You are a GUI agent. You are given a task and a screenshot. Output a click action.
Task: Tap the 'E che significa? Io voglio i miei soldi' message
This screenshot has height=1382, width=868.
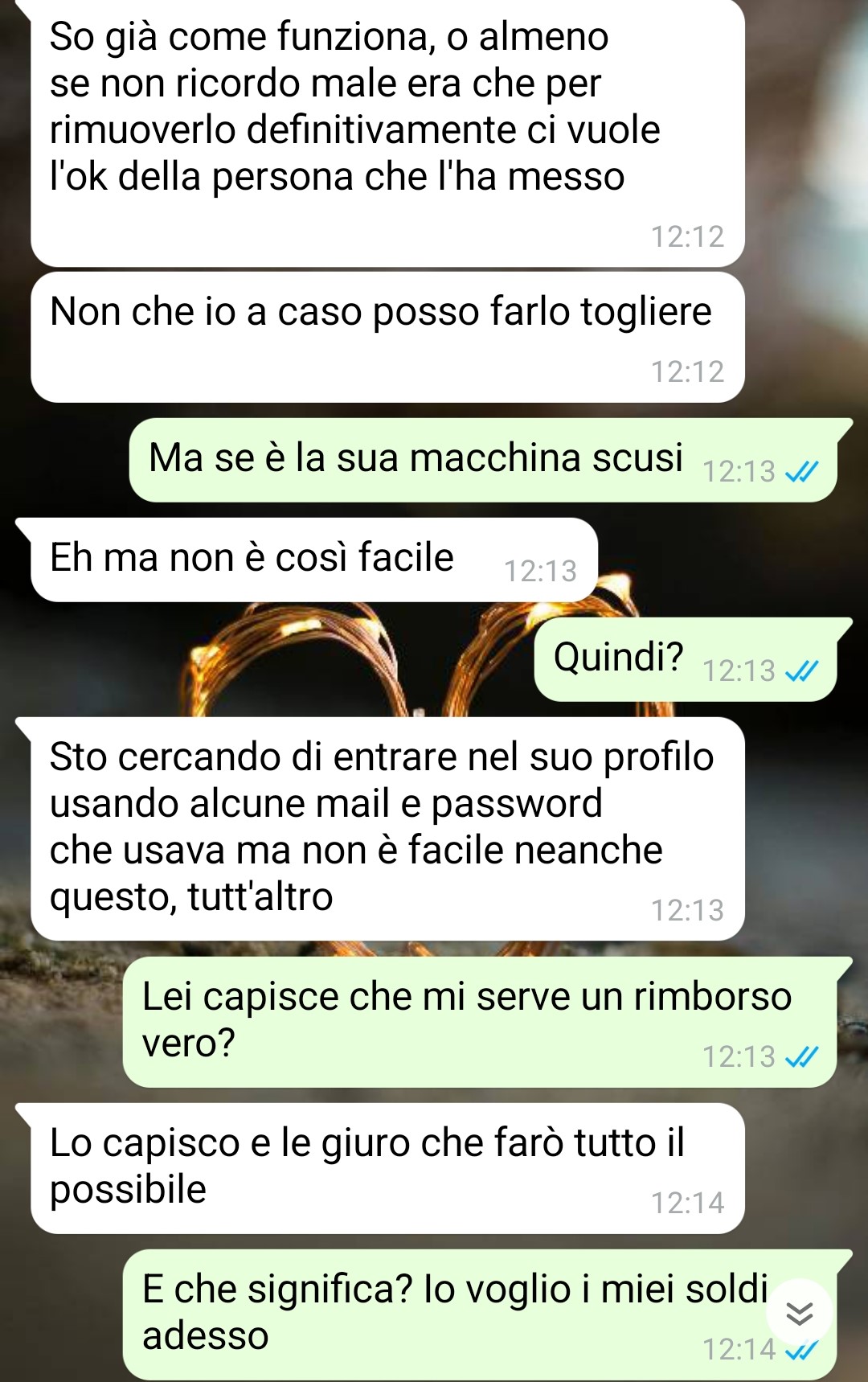480,1314
